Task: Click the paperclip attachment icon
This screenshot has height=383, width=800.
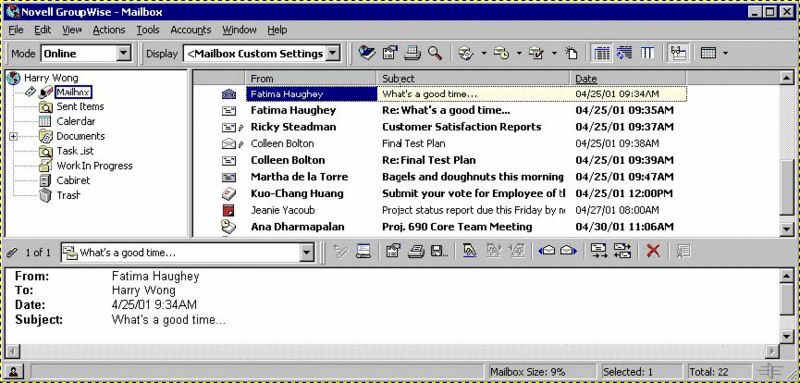Action: (12, 252)
